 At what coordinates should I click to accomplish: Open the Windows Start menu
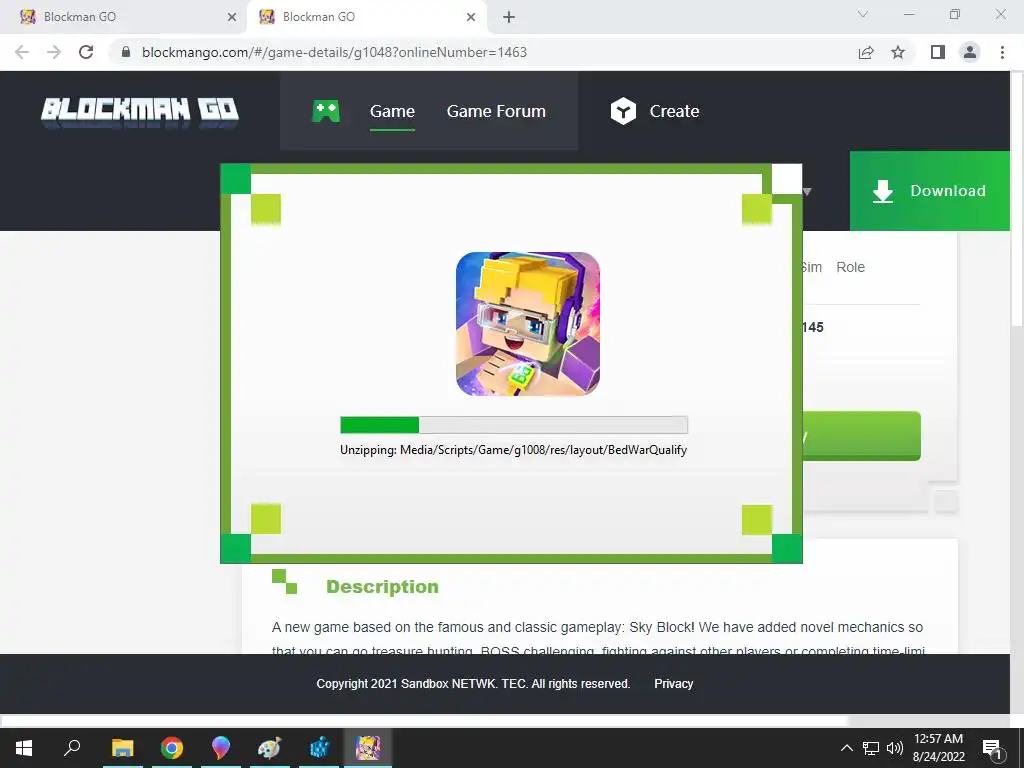[x=24, y=748]
